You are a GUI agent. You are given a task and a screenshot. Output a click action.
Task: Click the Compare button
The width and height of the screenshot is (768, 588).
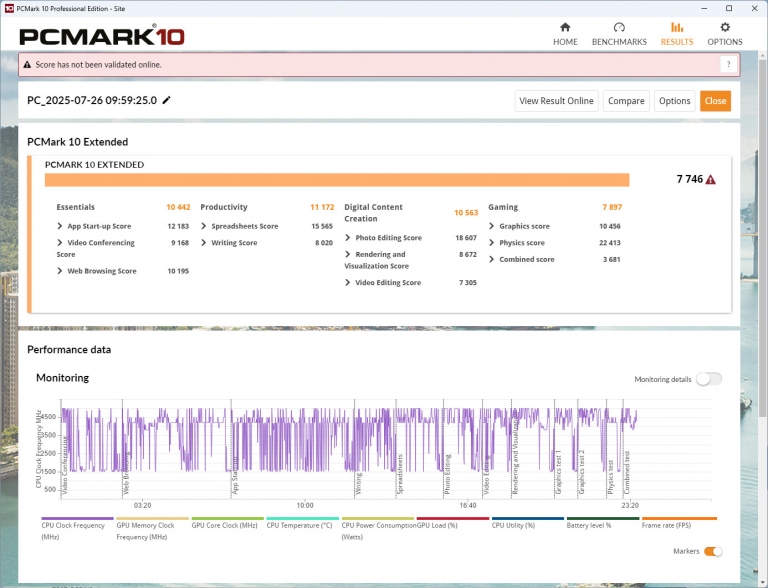point(626,101)
